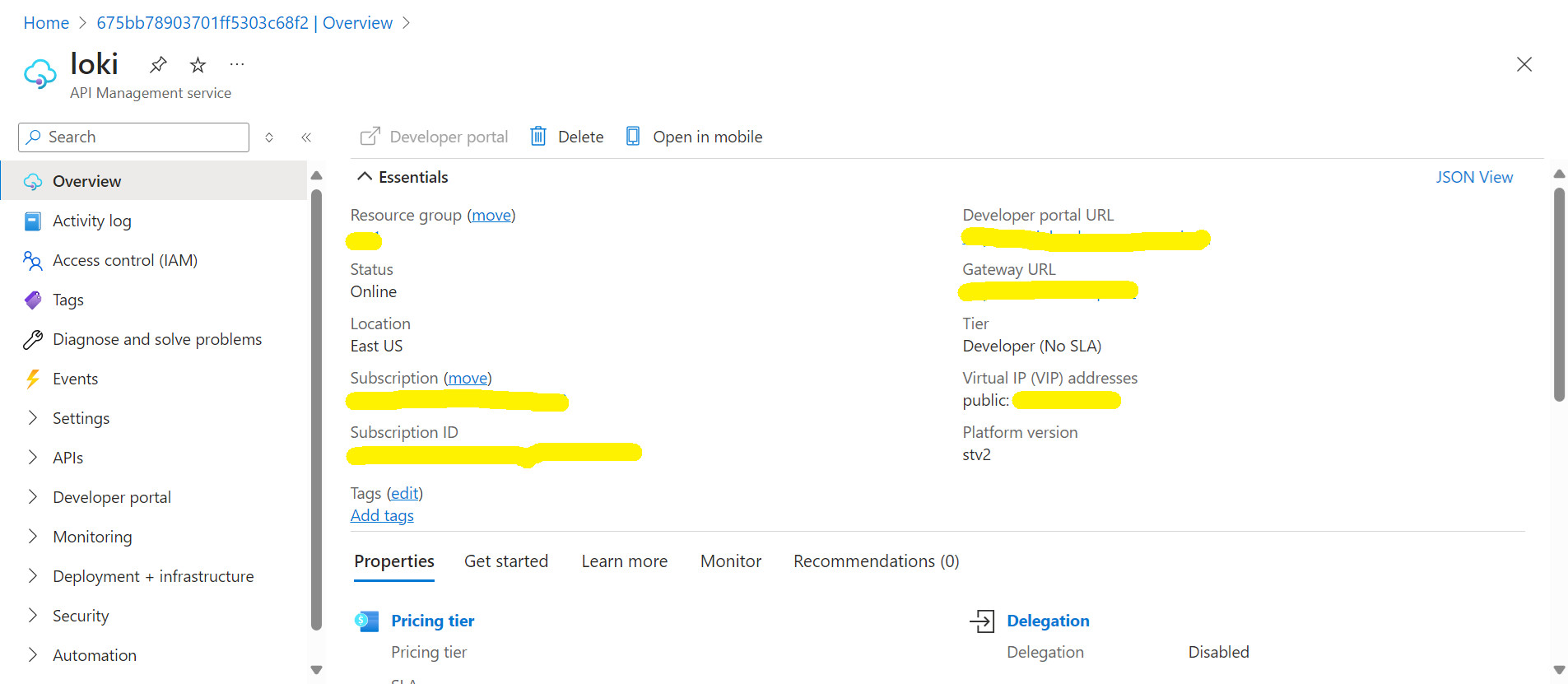
Task: Click Developer portal toolbar button
Action: click(435, 137)
